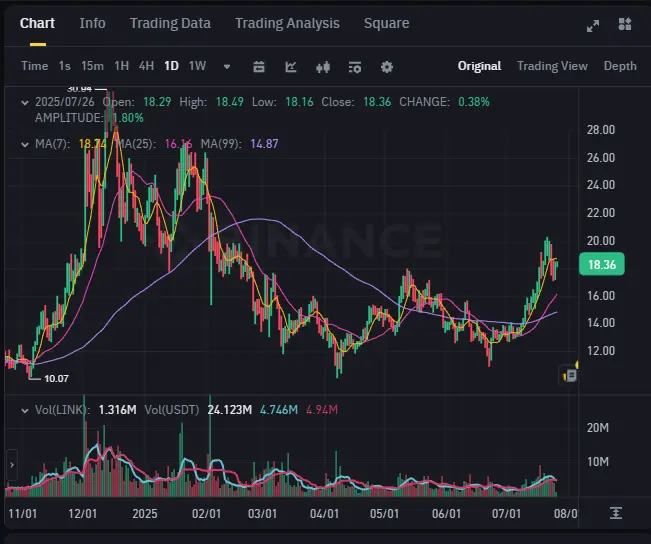Expand the left side panel arrow
Viewport: 651px width, 544px height.
12,465
